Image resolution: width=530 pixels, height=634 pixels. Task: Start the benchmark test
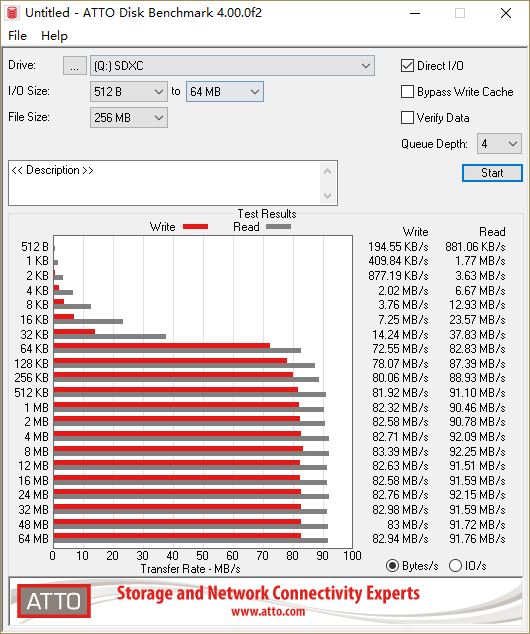pos(492,173)
